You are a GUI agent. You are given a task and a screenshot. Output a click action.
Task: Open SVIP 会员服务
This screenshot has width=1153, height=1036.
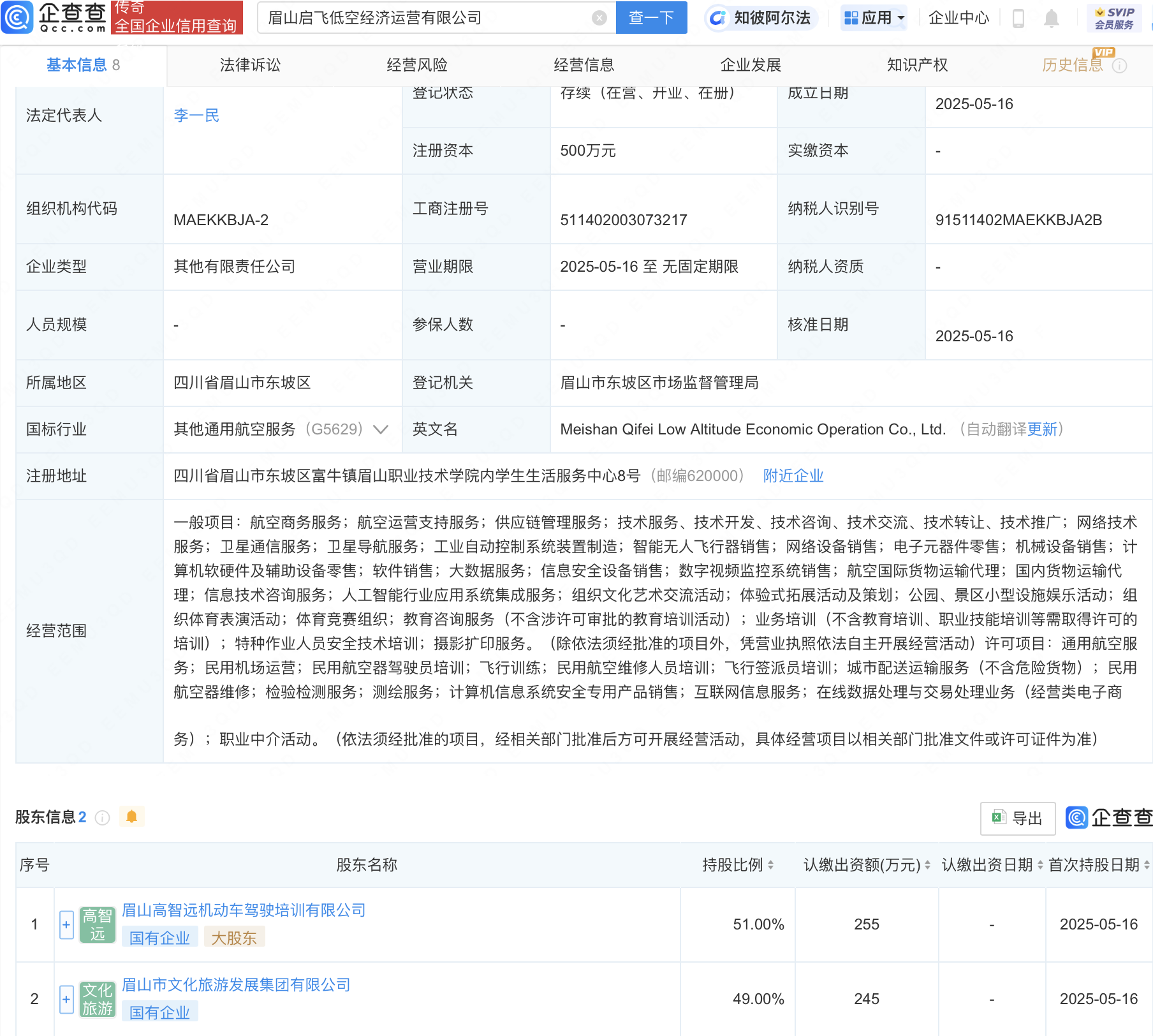tap(1114, 18)
